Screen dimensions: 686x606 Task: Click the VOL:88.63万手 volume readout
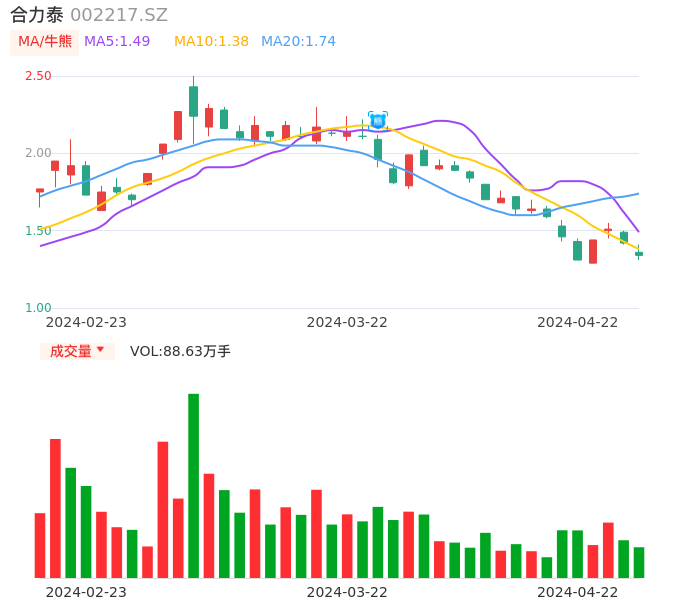[180, 351]
